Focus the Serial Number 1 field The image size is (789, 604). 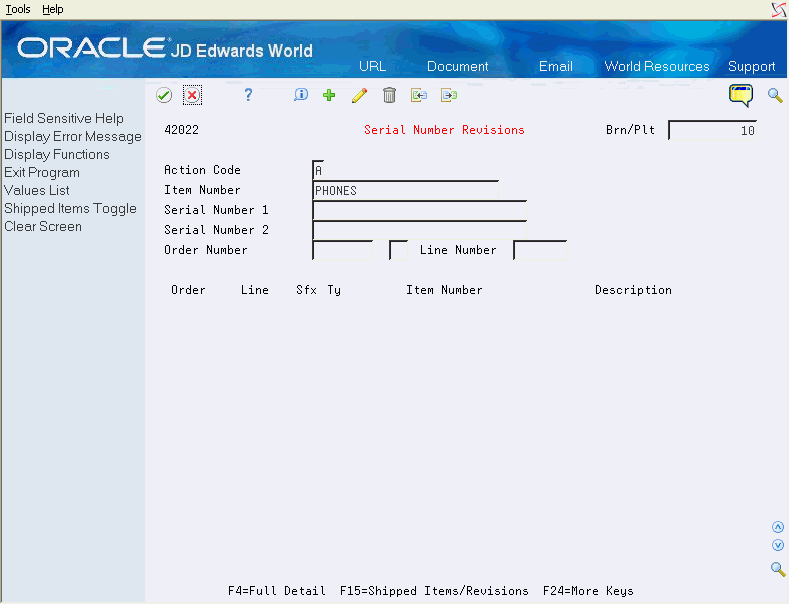[420, 210]
